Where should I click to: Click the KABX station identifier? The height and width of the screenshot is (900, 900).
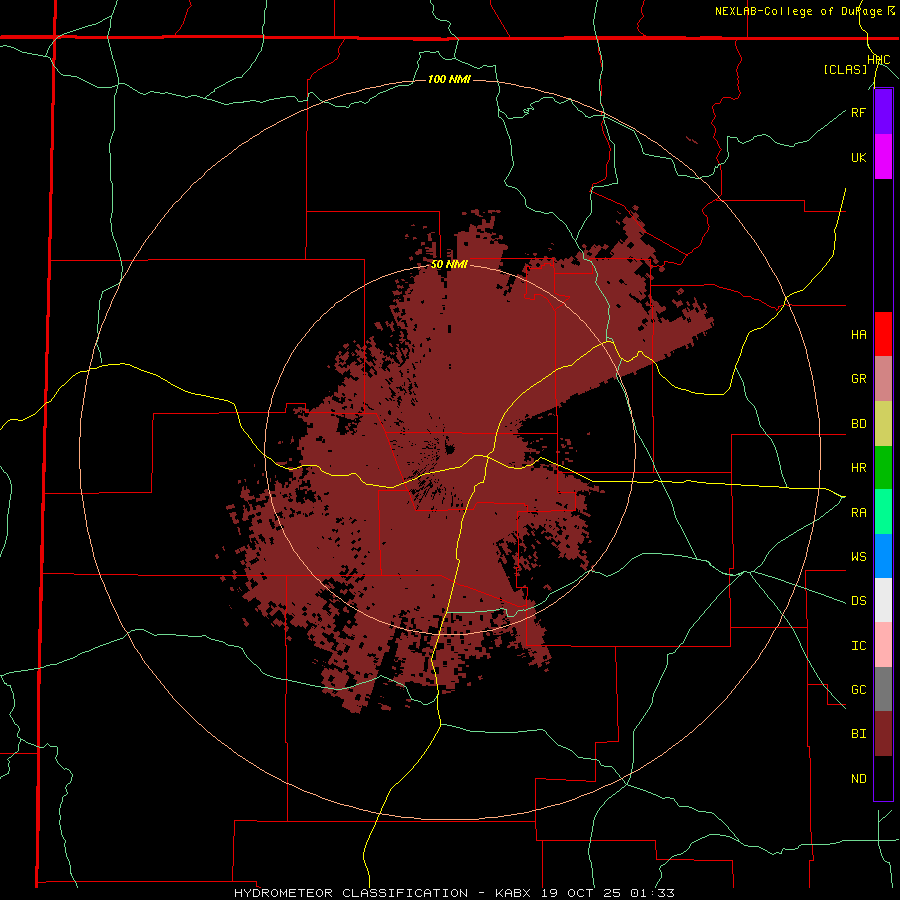pyautogui.click(x=515, y=893)
